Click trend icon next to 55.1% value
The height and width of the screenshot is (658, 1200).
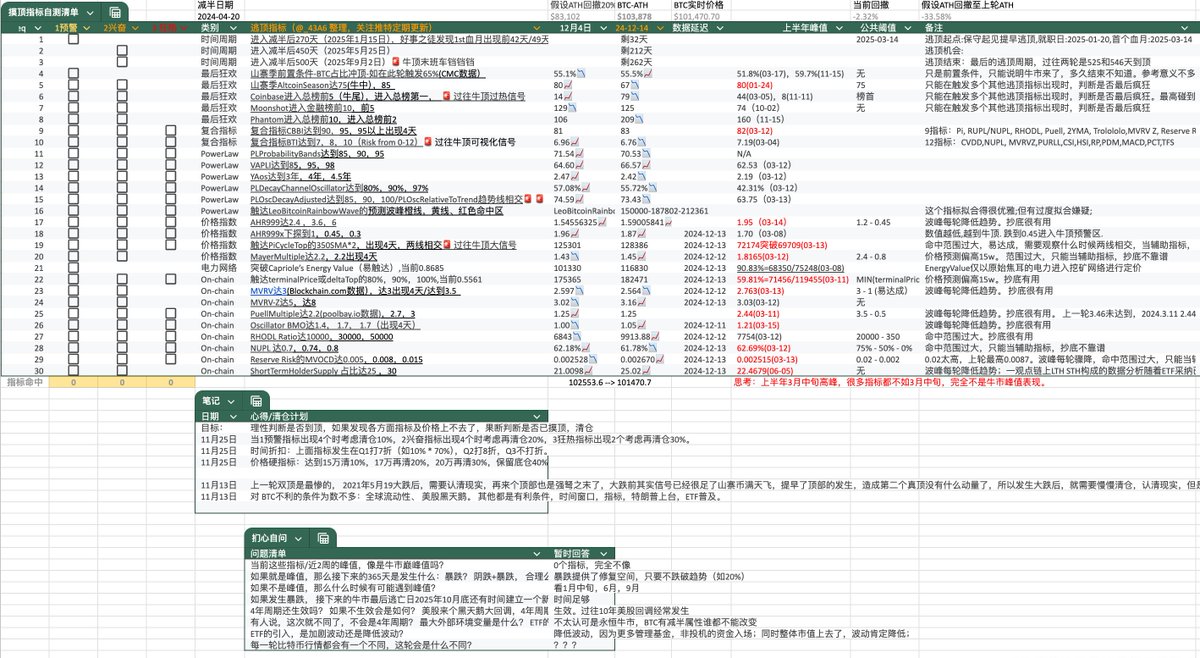point(582,74)
